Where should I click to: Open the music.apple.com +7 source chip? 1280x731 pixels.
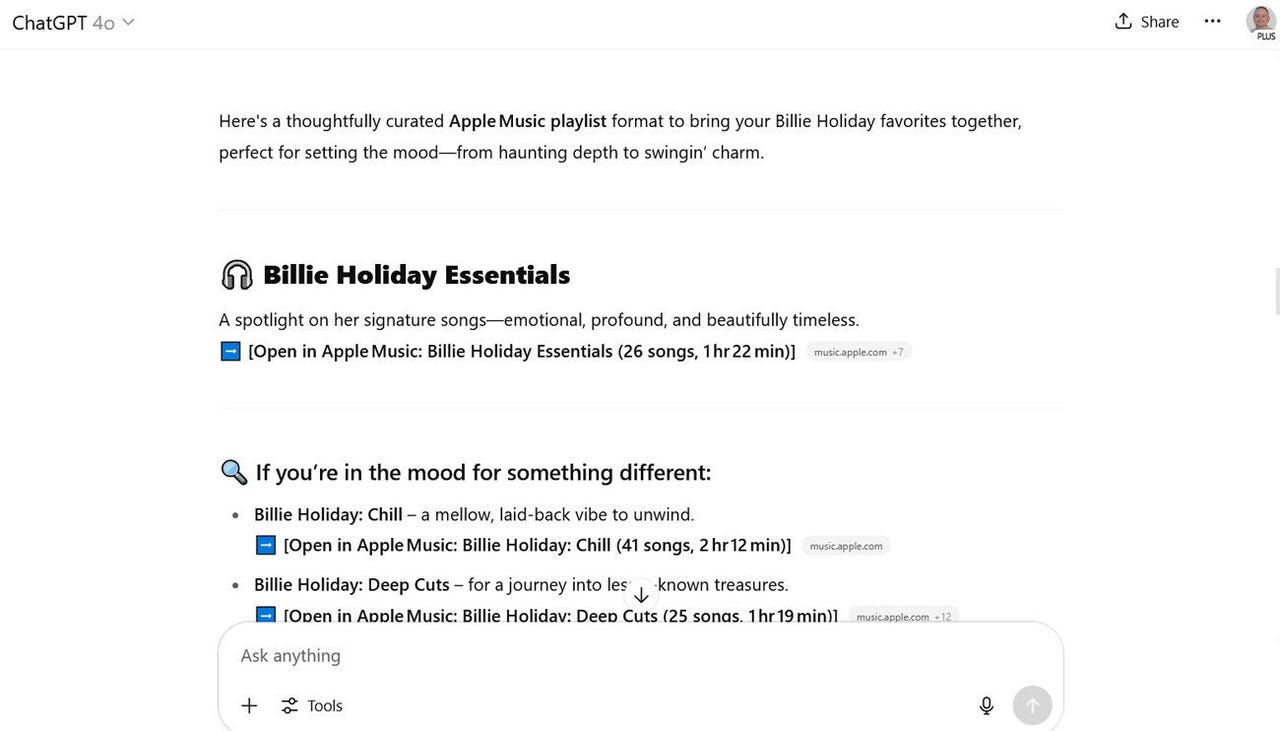click(x=859, y=352)
